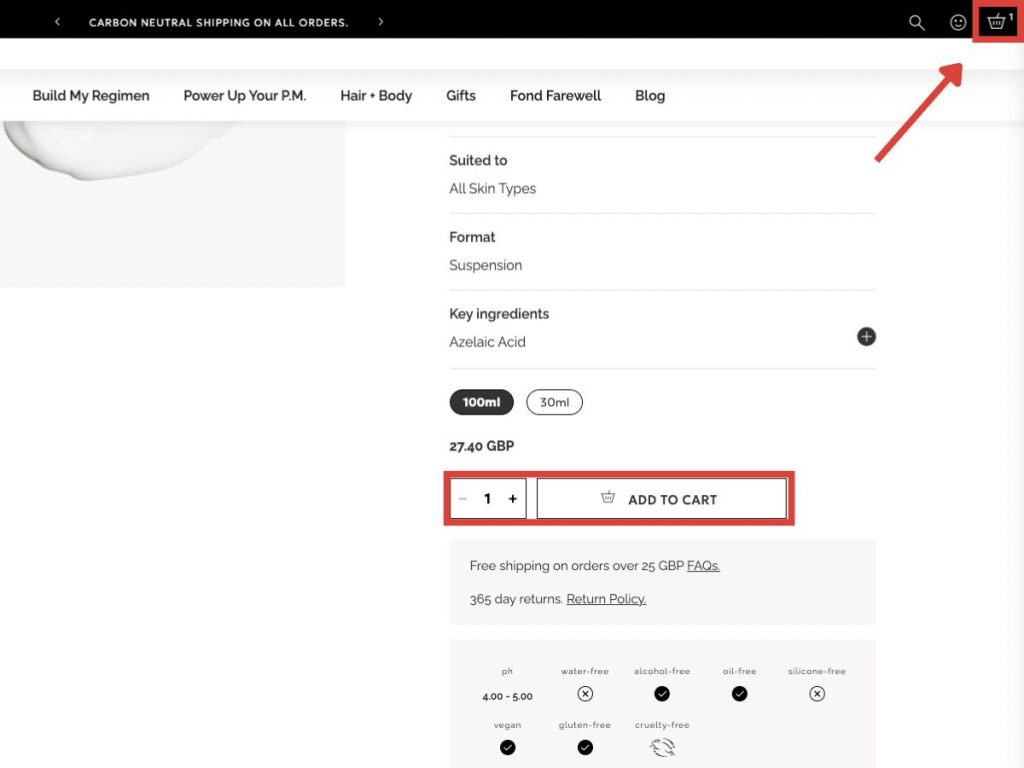Open the shipping FAQs link
The height and width of the screenshot is (768, 1024).
[x=703, y=566]
